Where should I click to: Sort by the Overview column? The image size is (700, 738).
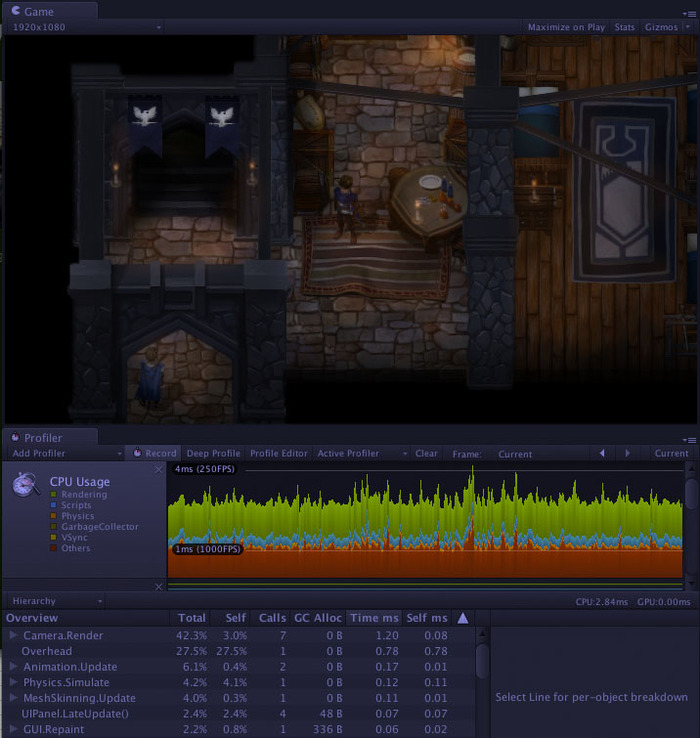click(x=86, y=618)
